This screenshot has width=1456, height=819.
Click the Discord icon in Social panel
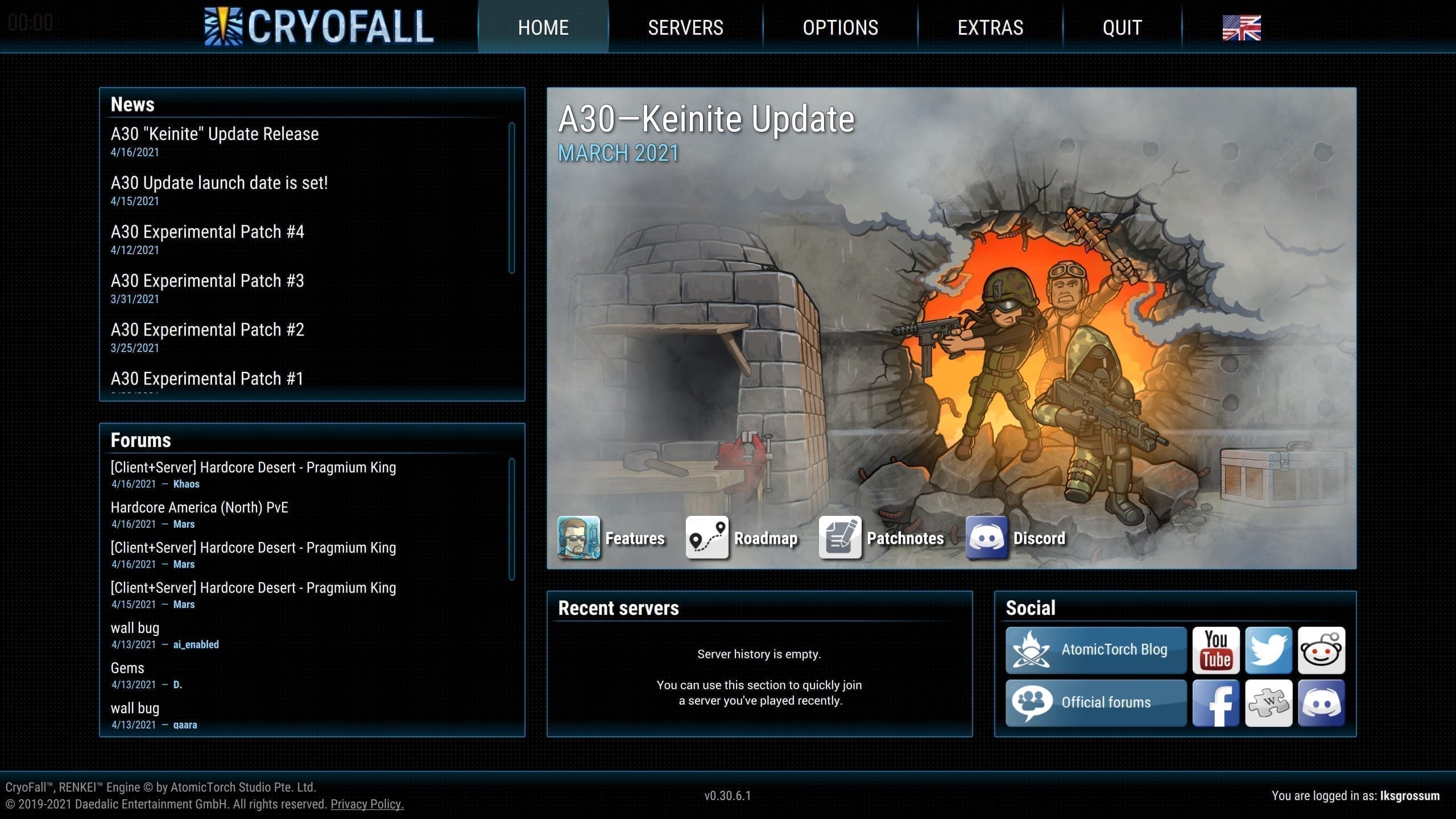pyautogui.click(x=1321, y=703)
